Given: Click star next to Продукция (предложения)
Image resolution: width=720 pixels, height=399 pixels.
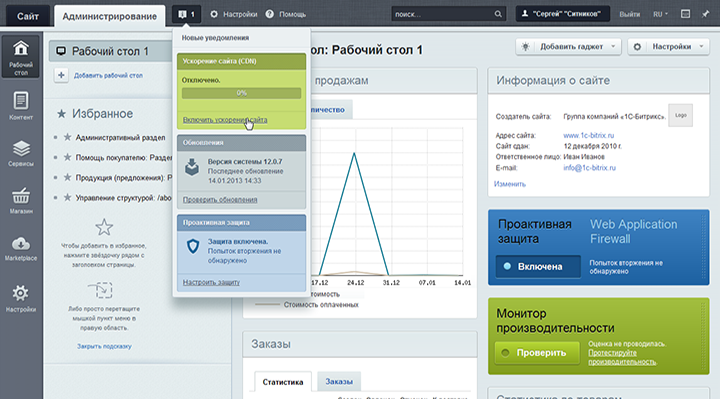Looking at the screenshot, I should click(x=67, y=177).
